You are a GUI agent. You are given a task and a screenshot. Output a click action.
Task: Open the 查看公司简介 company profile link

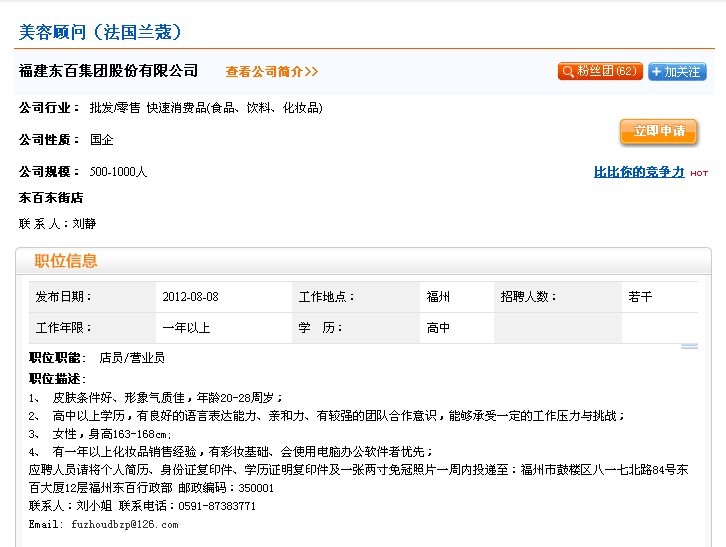click(x=272, y=72)
